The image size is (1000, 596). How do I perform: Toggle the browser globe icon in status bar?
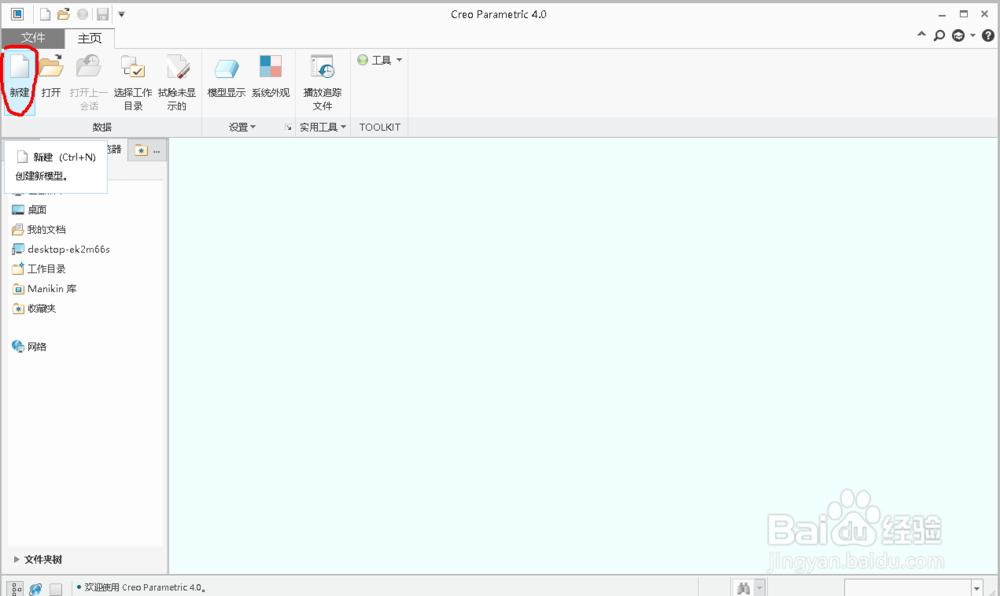pos(36,588)
